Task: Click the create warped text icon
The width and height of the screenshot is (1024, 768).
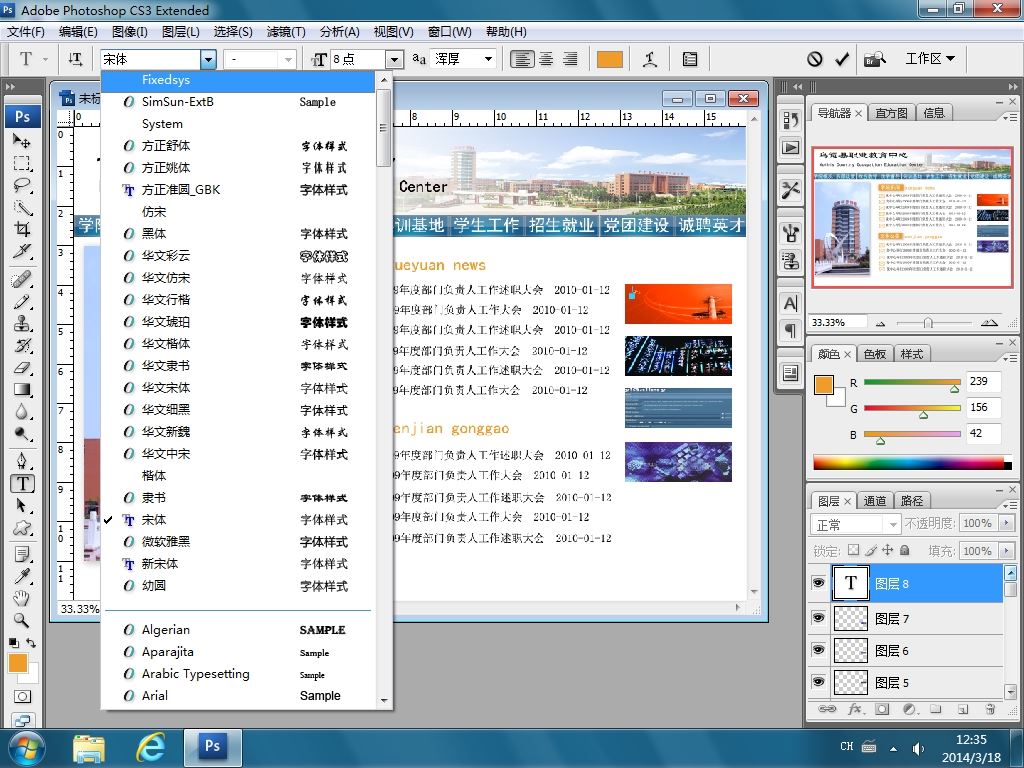Action: pyautogui.click(x=651, y=59)
